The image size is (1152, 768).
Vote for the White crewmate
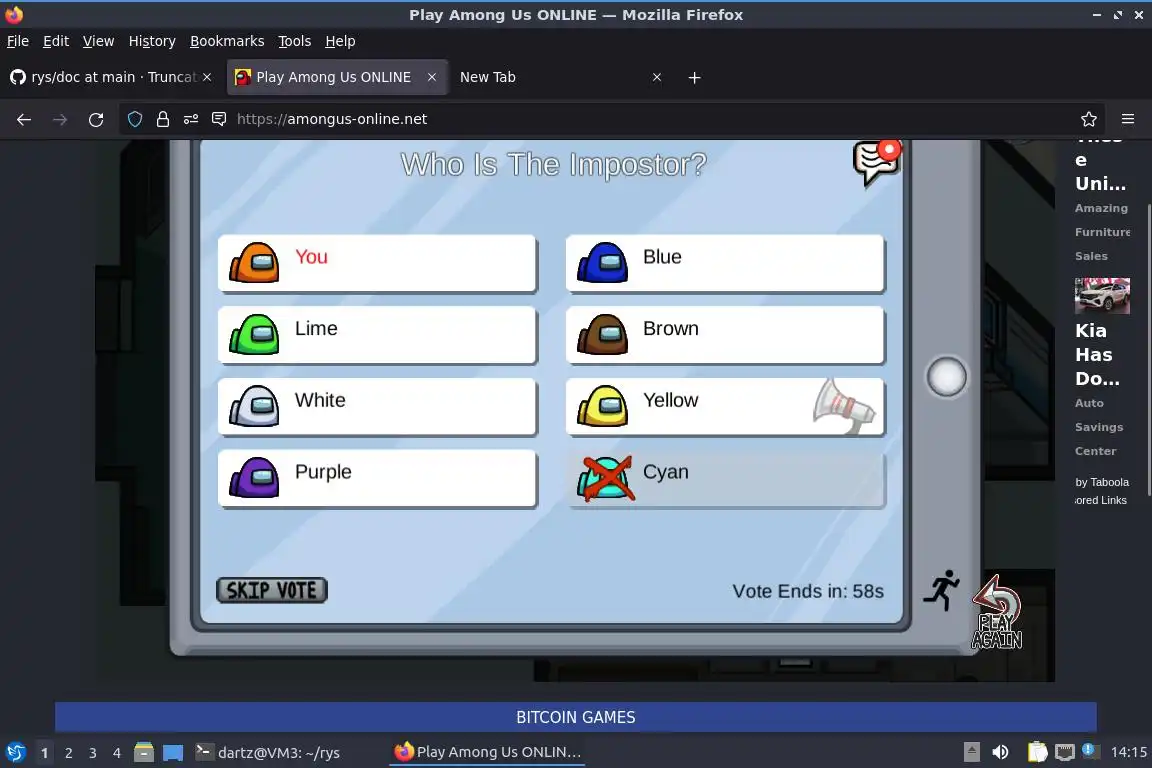(x=377, y=406)
